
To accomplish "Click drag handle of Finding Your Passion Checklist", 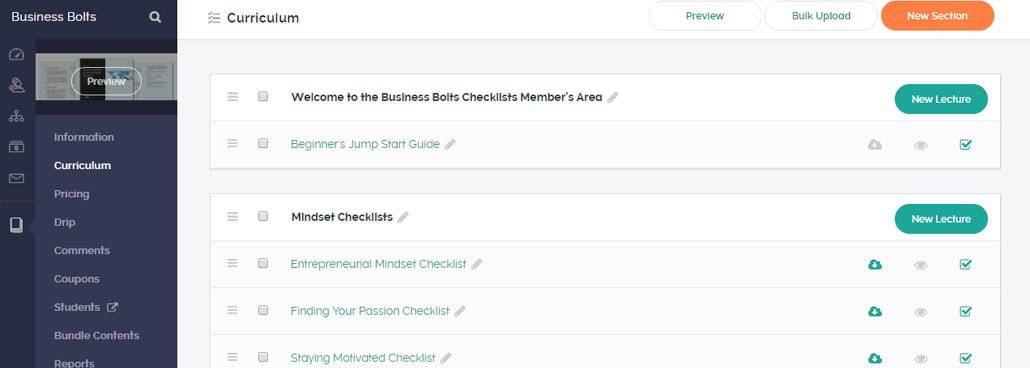I will click(x=233, y=311).
